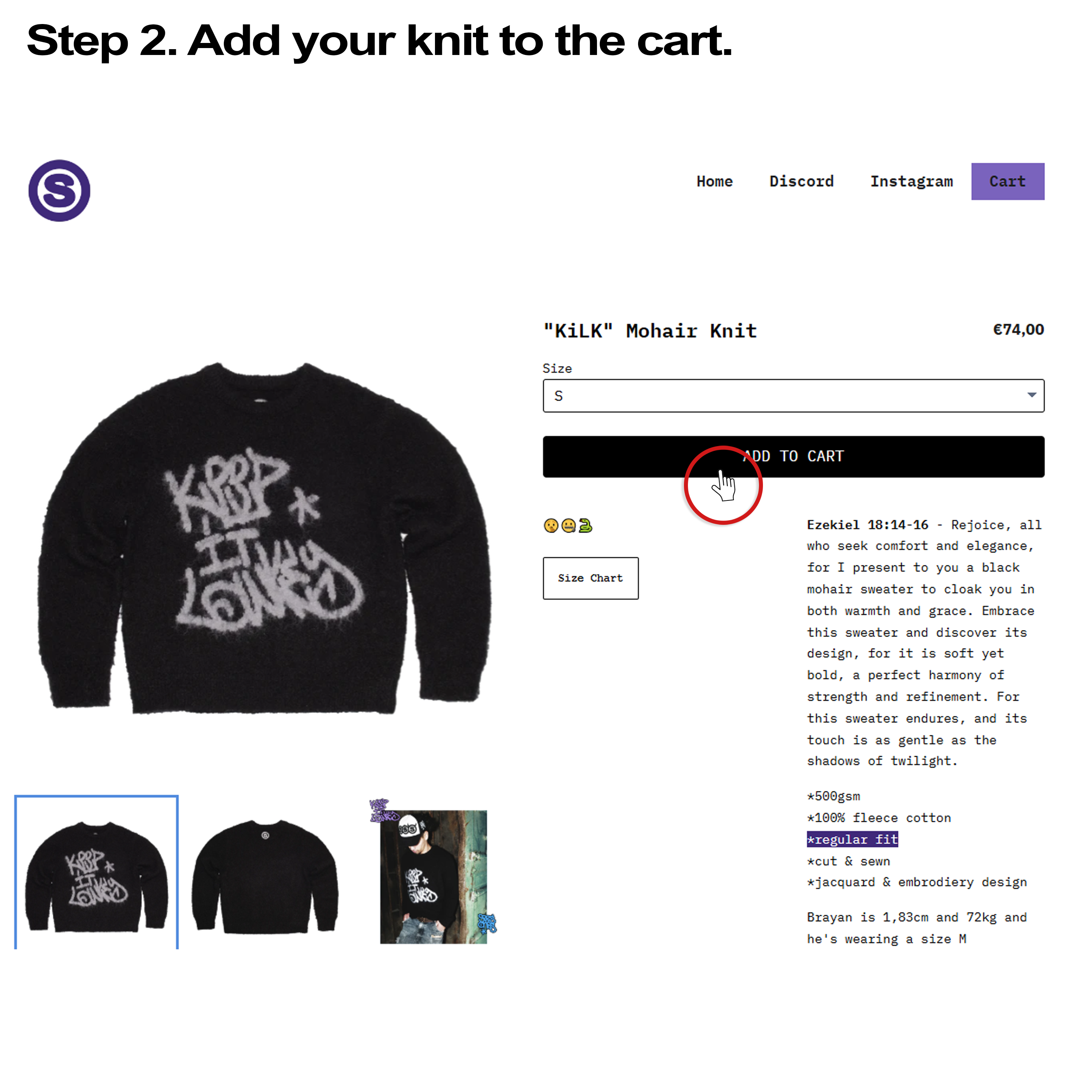
Task: Open the Size Chart button
Action: (590, 578)
